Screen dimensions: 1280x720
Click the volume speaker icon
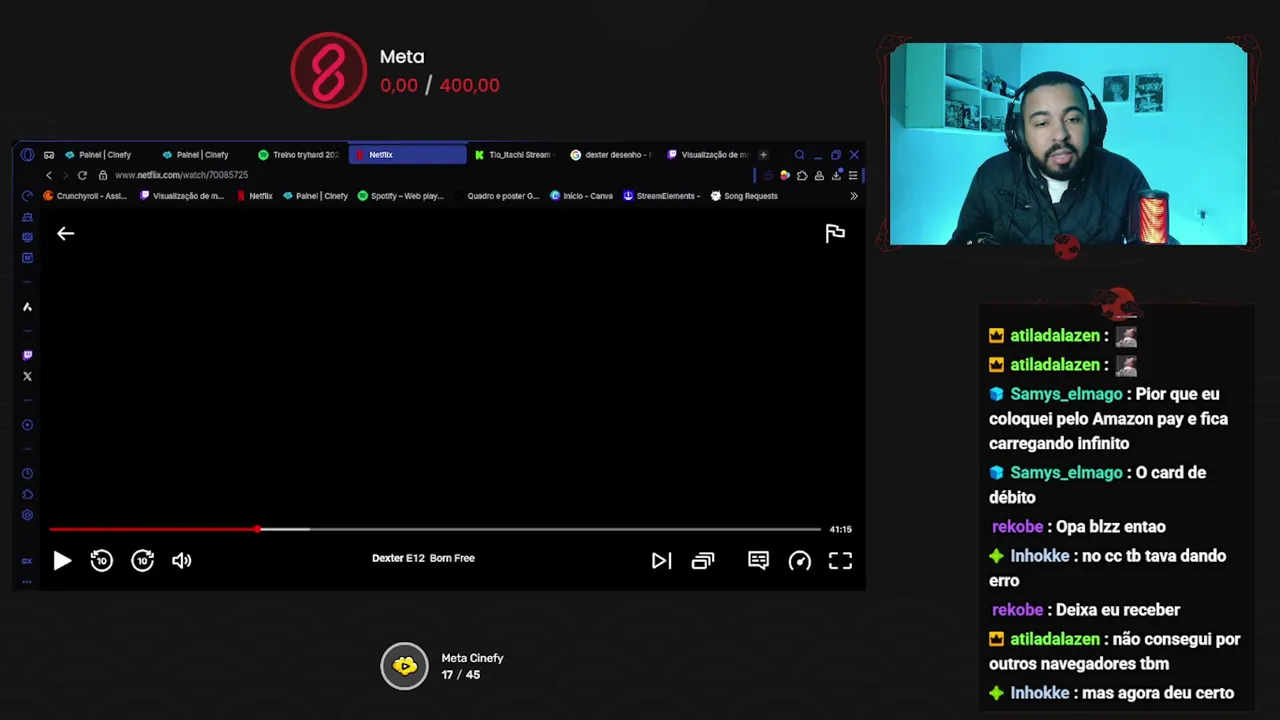tap(182, 561)
